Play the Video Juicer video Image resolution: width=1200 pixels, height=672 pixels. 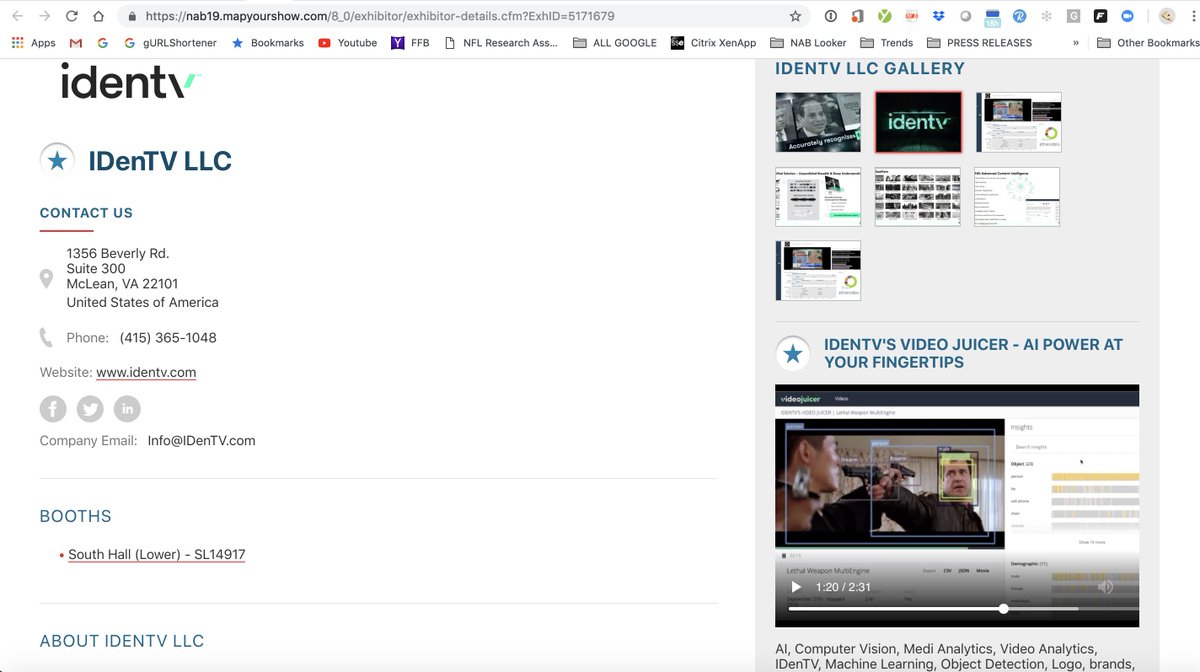[x=796, y=587]
